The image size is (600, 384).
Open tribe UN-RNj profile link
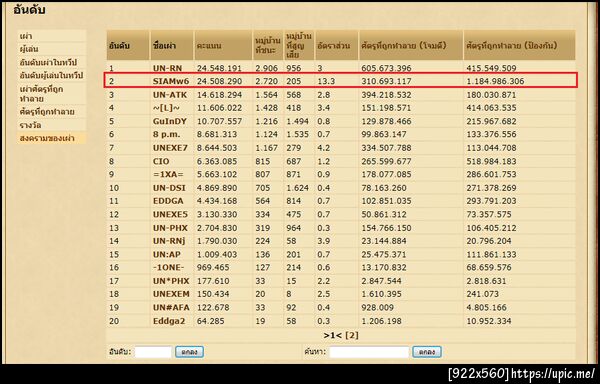click(x=170, y=241)
